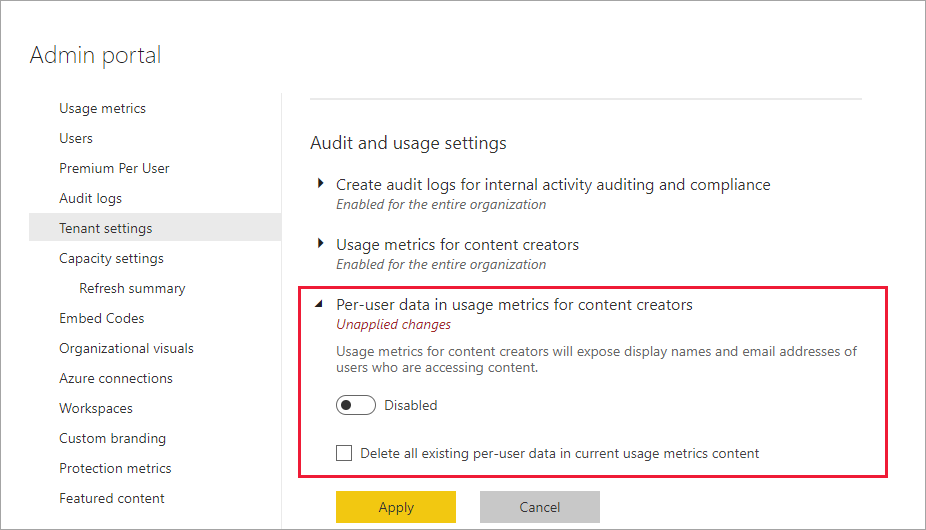
Task: Open Usage metrics in the sidebar
Action: point(102,108)
